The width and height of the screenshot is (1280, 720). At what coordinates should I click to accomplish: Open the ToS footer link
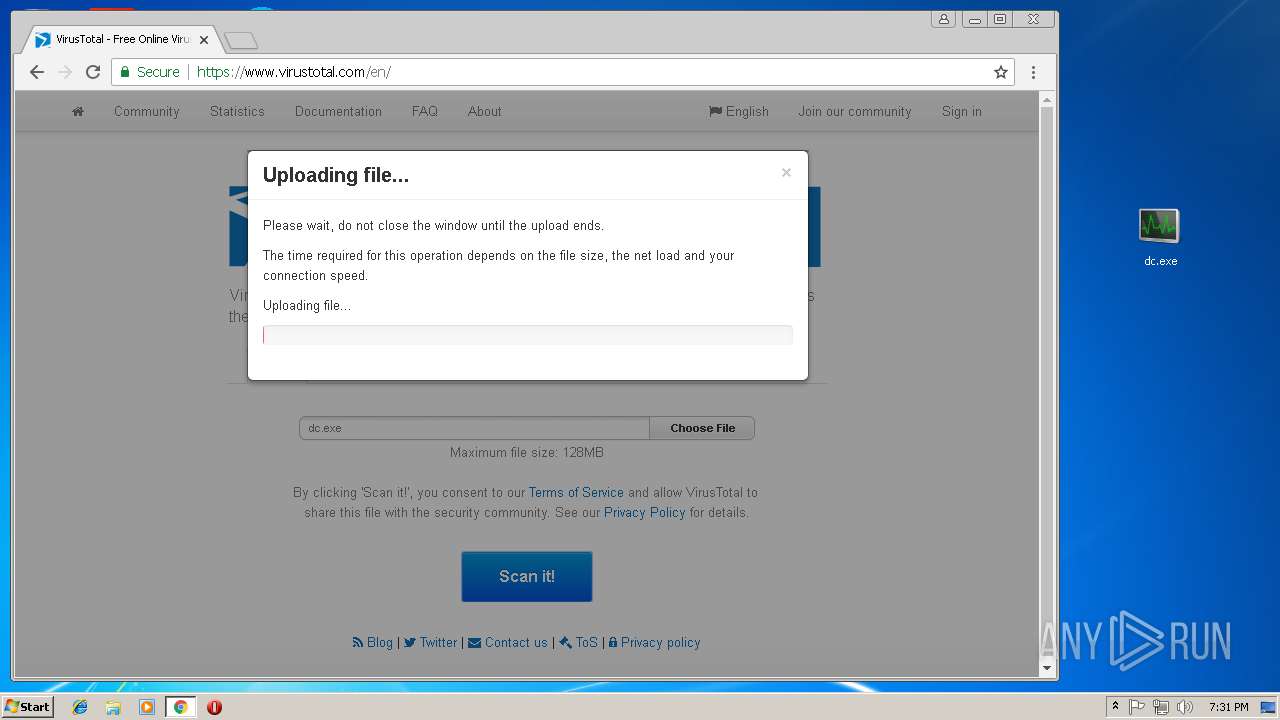pos(579,642)
